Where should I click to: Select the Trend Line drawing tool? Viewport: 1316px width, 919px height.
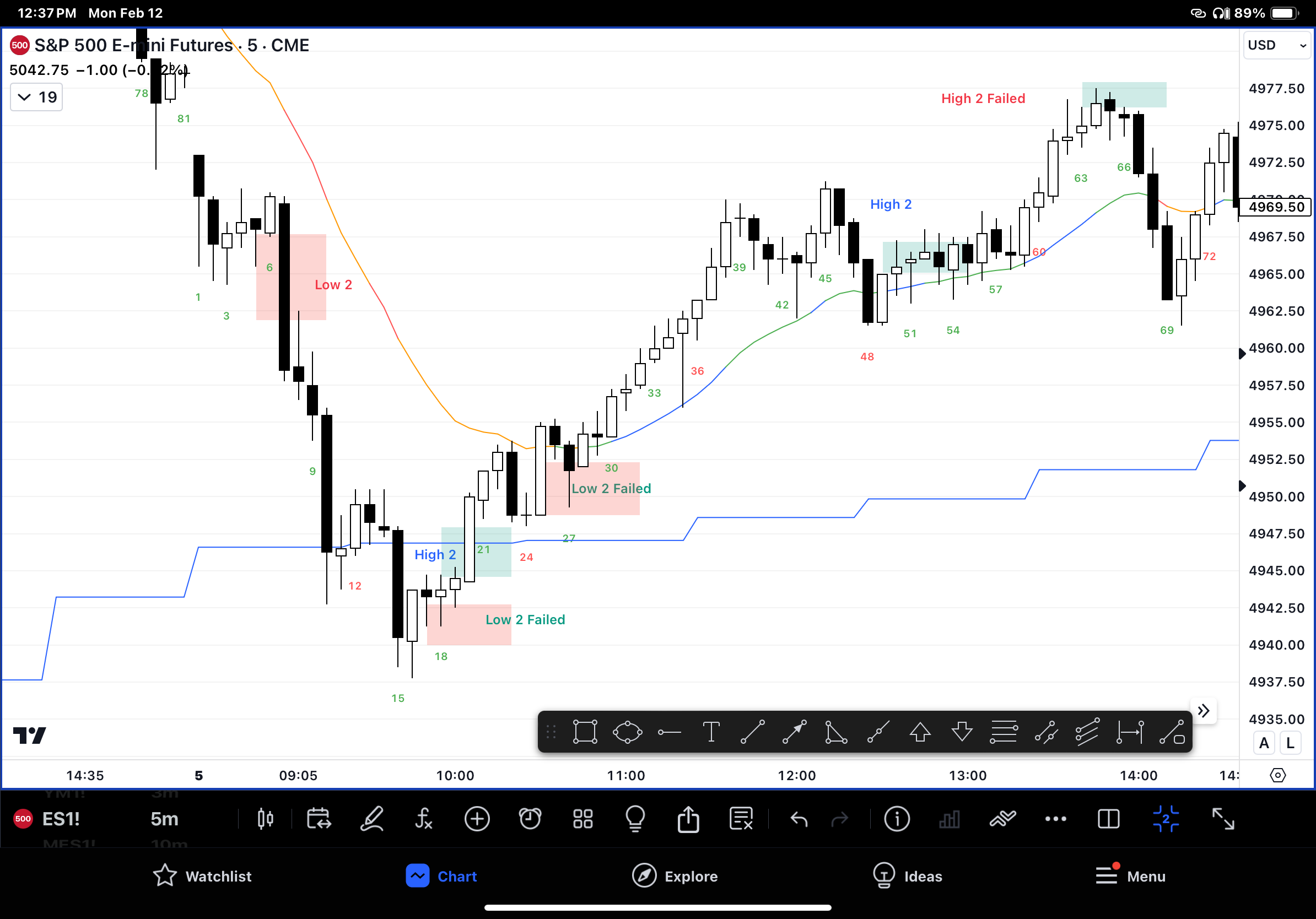tap(753, 732)
